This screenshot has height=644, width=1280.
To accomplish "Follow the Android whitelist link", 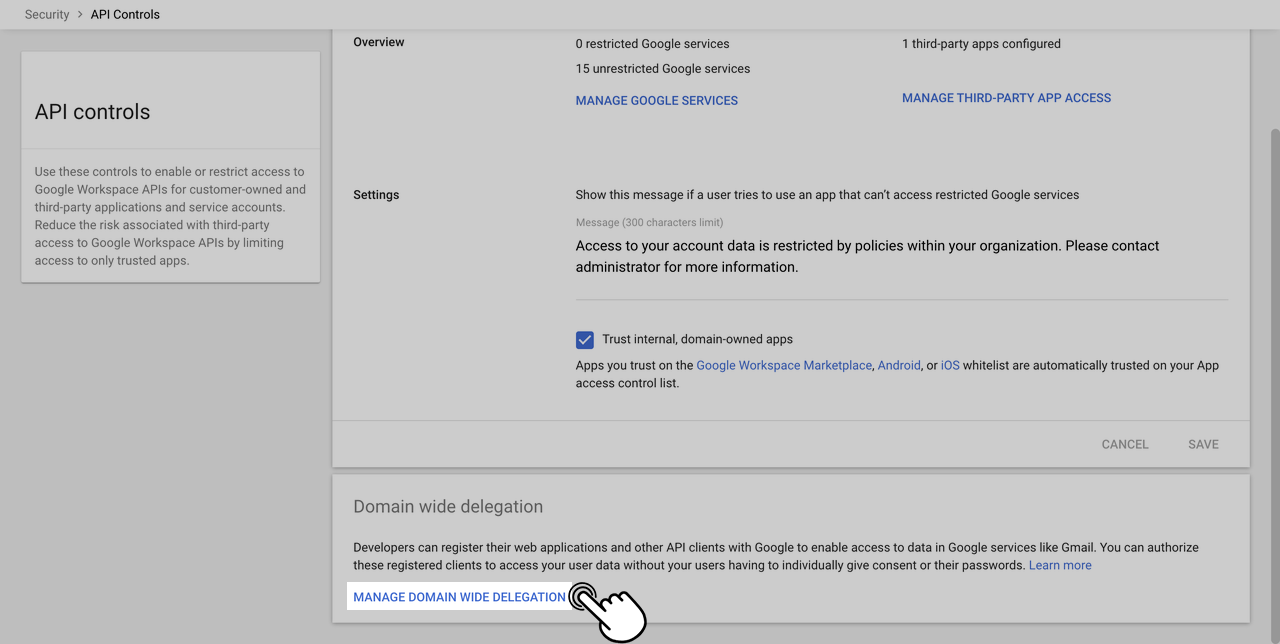I will [899, 366].
